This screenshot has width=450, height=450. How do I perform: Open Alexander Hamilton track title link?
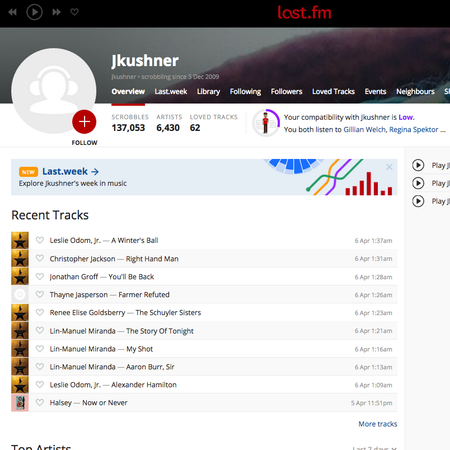pyautogui.click(x=144, y=385)
